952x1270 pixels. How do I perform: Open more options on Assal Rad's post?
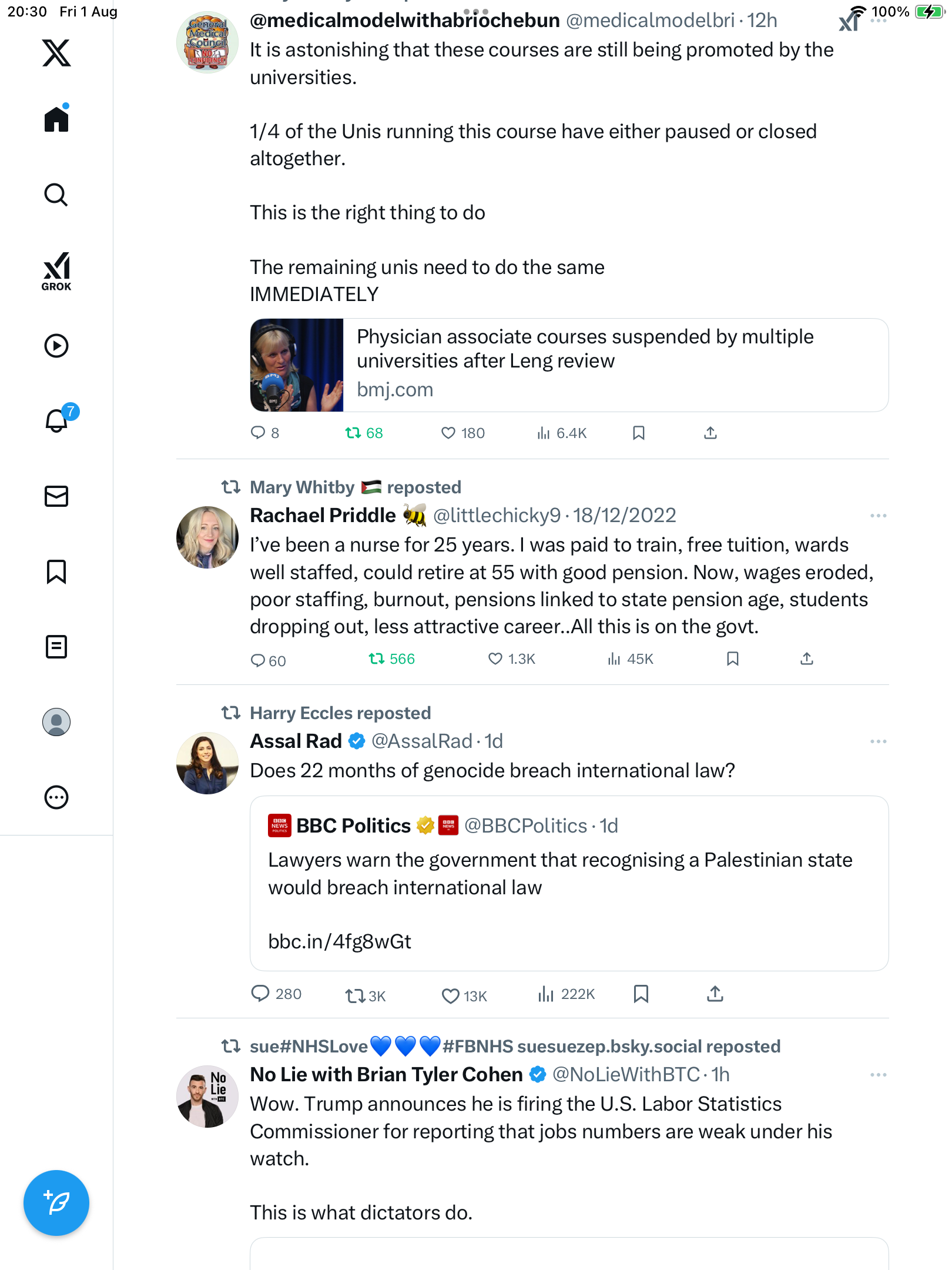coord(878,741)
